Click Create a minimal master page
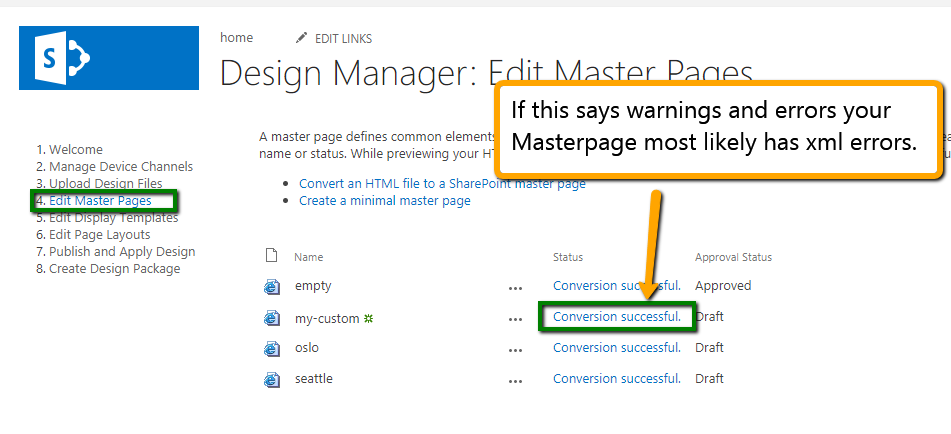 coord(385,201)
